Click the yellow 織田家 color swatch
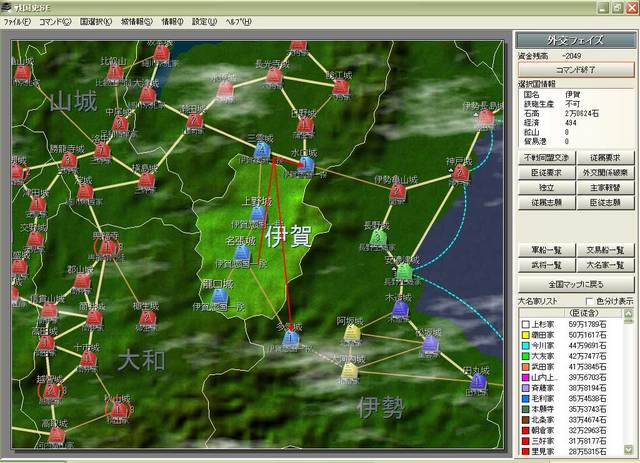This screenshot has height=463, width=640. tap(526, 335)
